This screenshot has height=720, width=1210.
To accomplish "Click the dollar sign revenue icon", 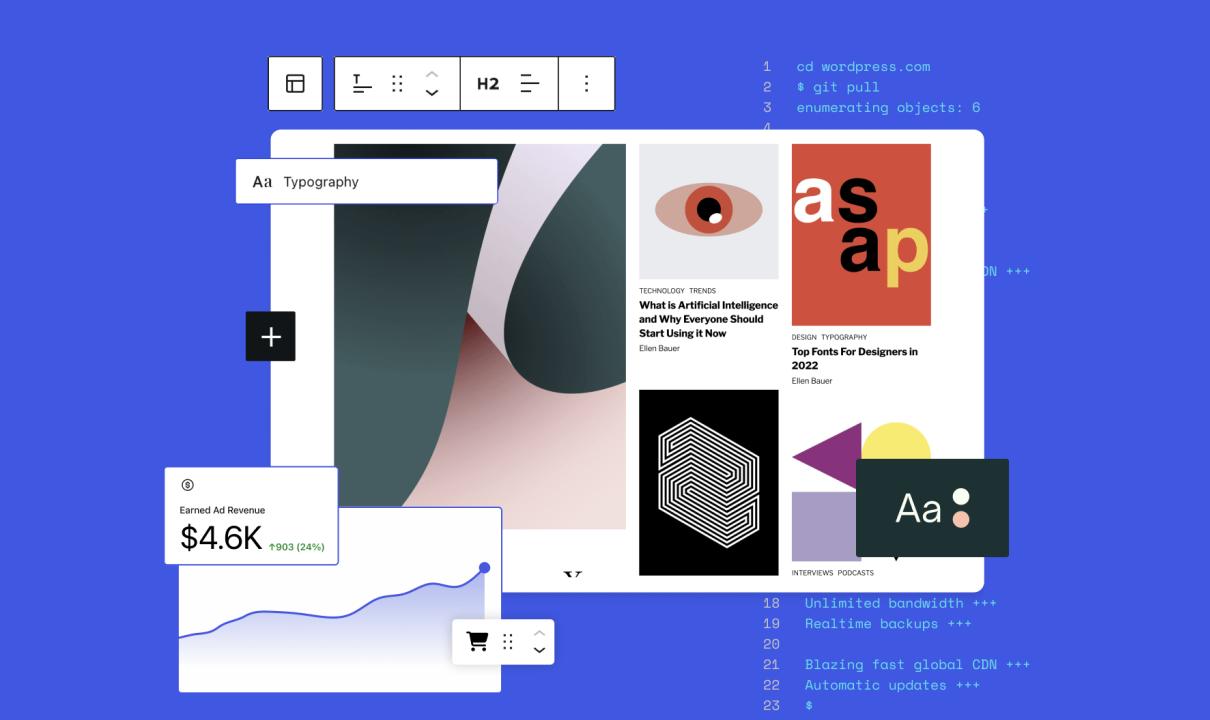I will (187, 485).
